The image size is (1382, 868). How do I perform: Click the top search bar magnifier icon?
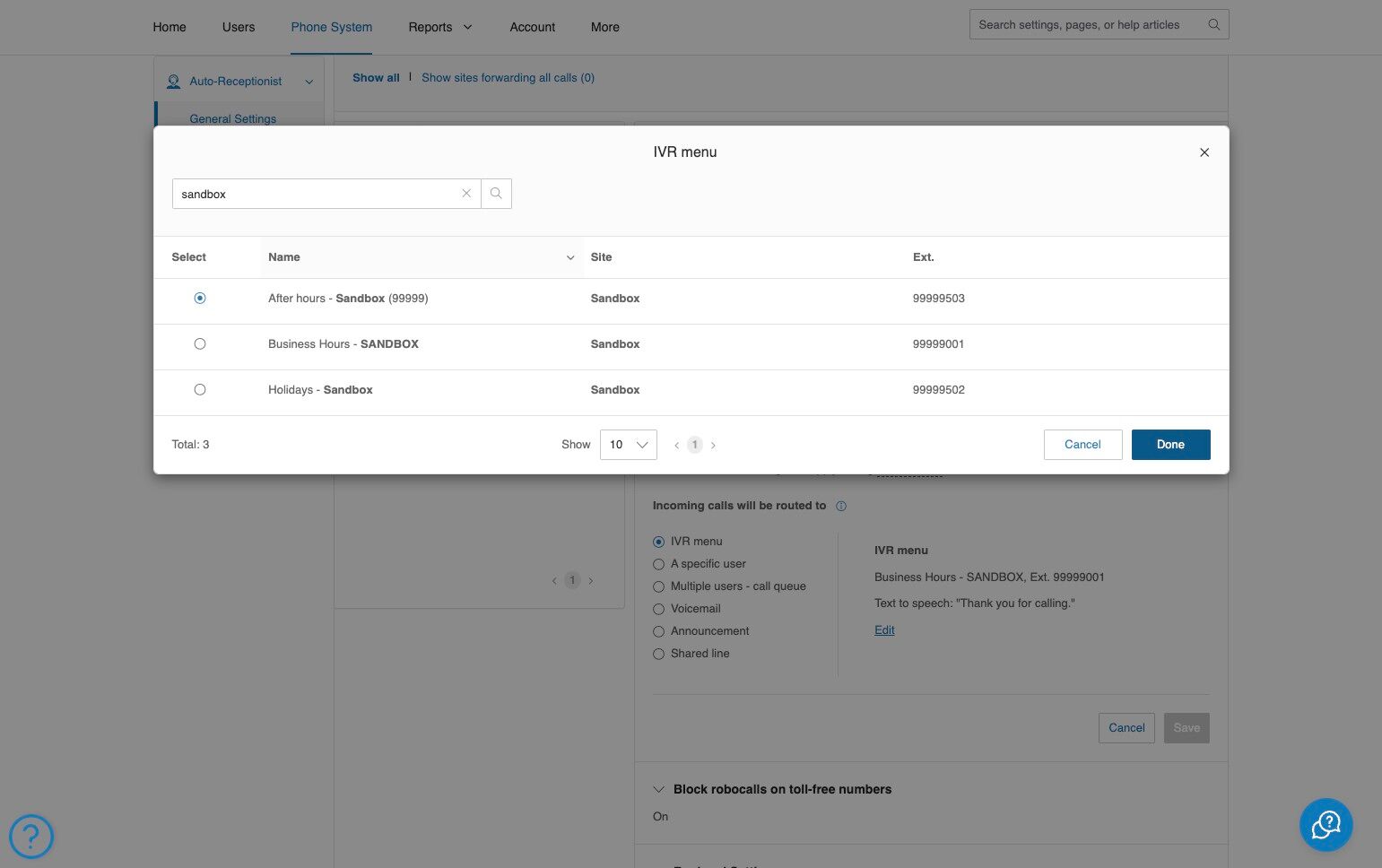point(1213,24)
